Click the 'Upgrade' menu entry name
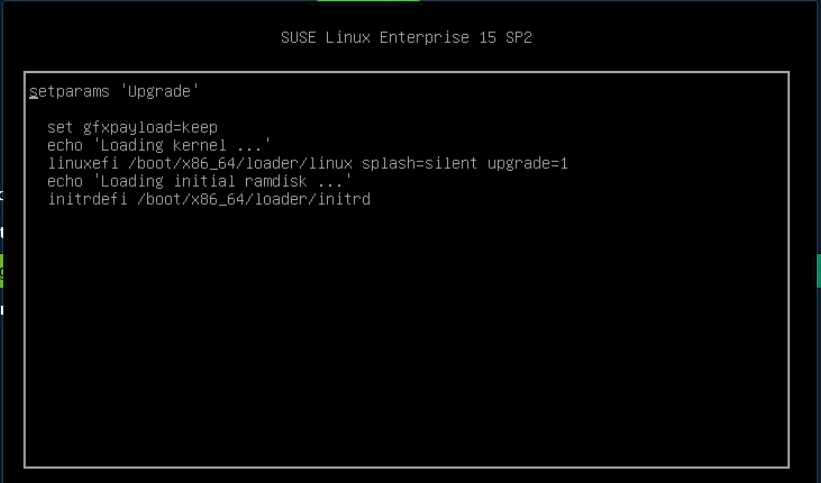Viewport: 821px width, 483px height. (x=159, y=91)
